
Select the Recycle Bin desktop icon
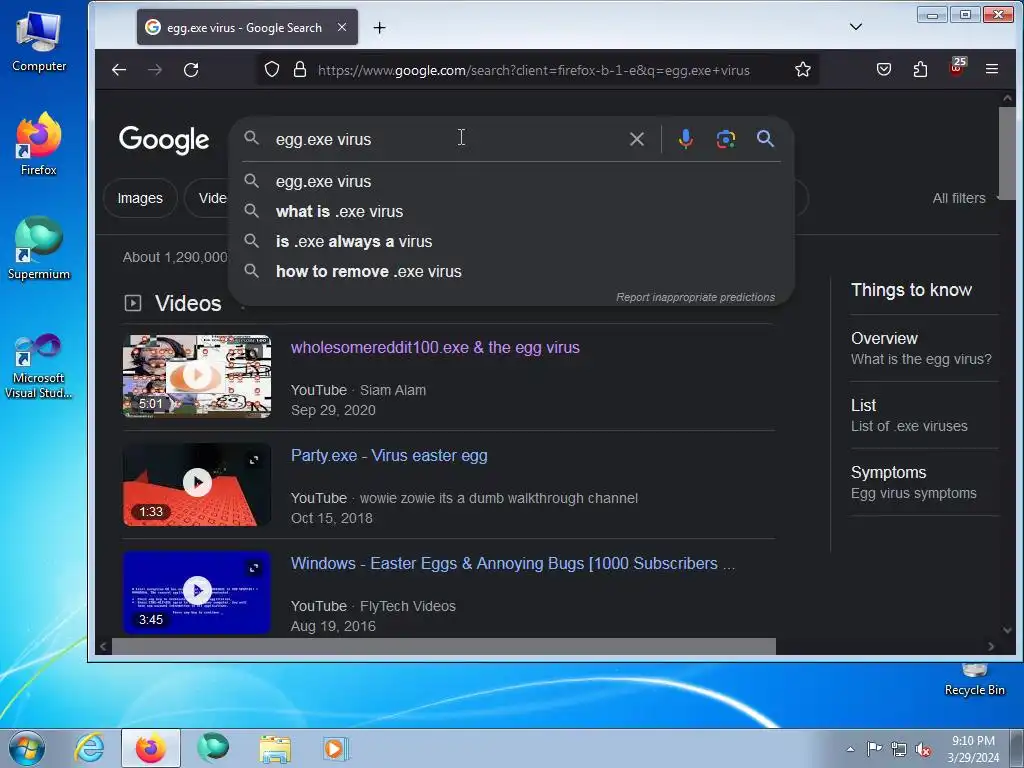coord(974,680)
